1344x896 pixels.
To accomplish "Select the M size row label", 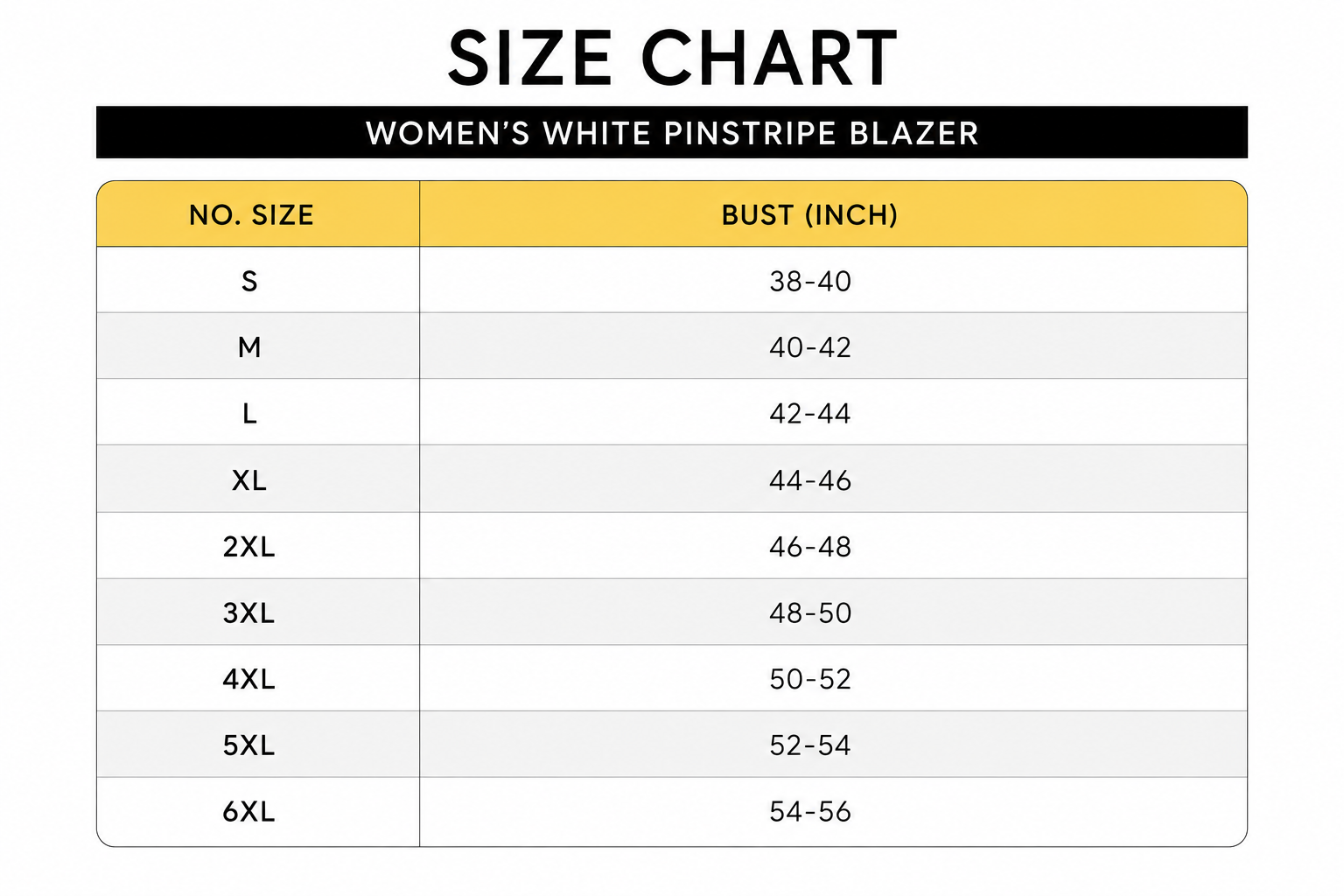I will (x=249, y=347).
